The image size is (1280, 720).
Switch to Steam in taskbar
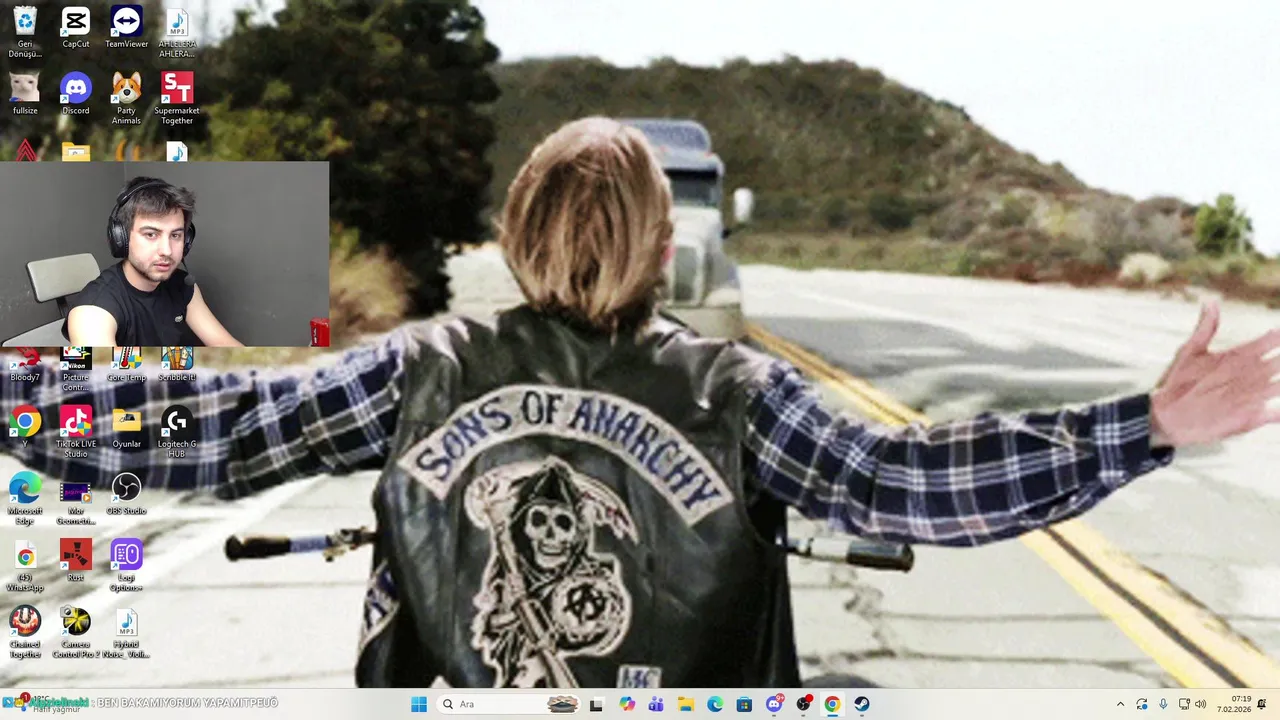(862, 704)
